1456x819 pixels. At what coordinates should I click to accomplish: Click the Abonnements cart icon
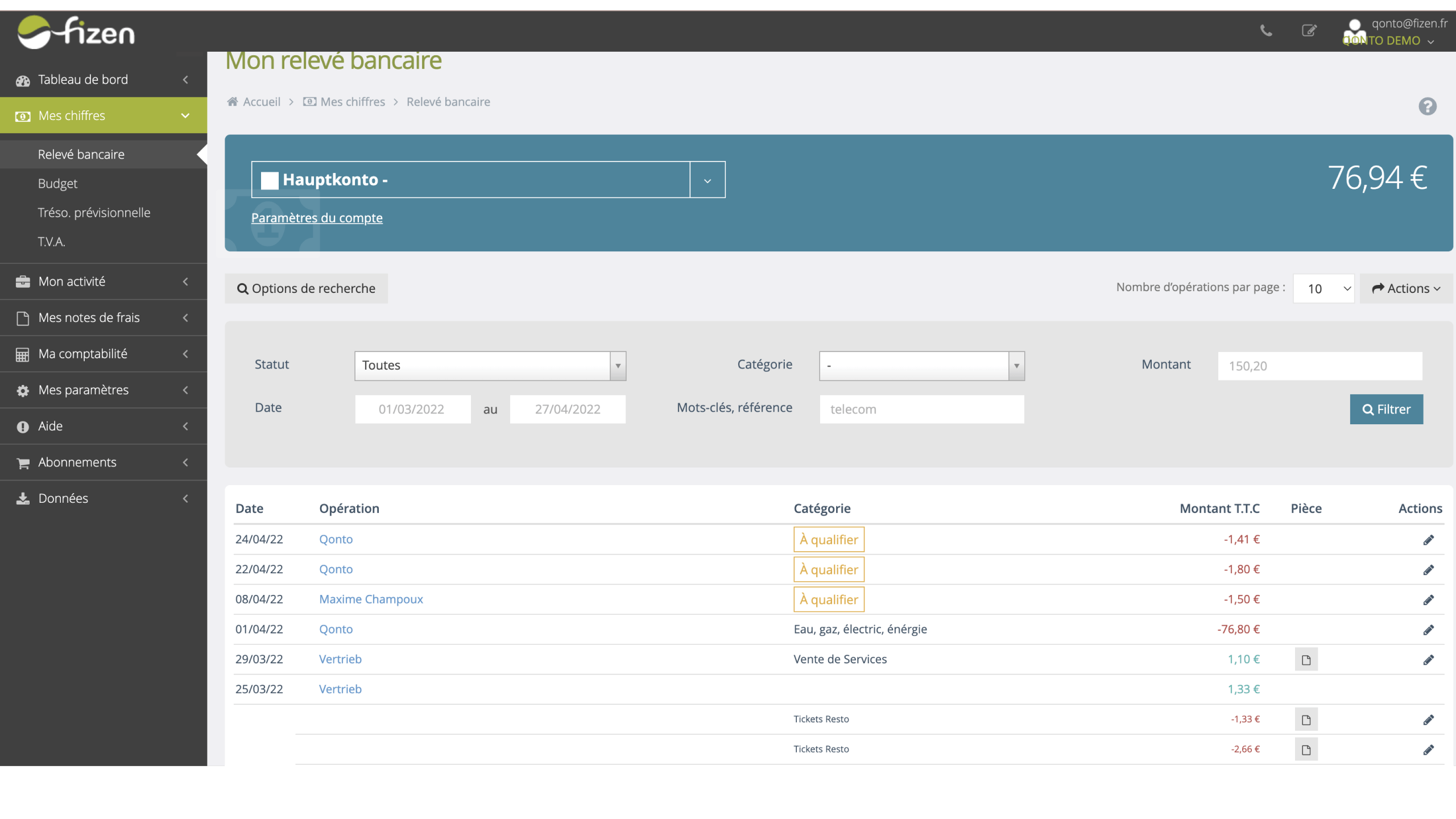tap(23, 464)
